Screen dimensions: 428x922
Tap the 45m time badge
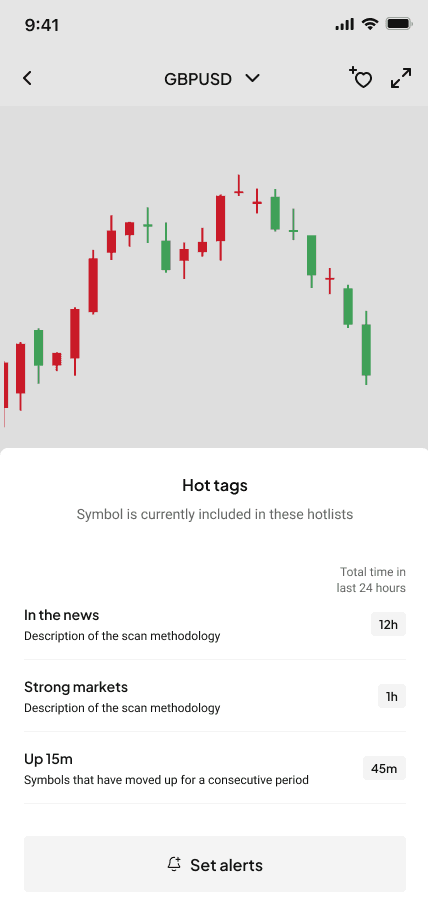[x=384, y=768]
